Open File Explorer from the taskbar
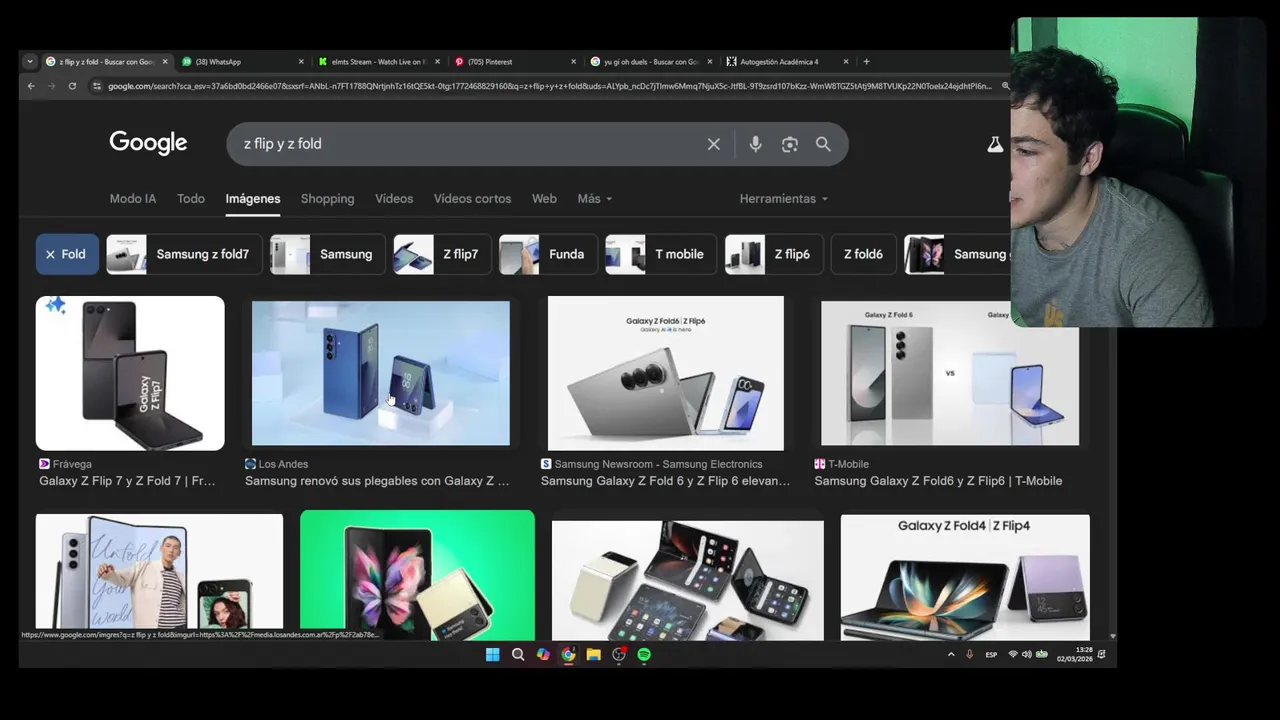The image size is (1280, 720). pos(593,654)
